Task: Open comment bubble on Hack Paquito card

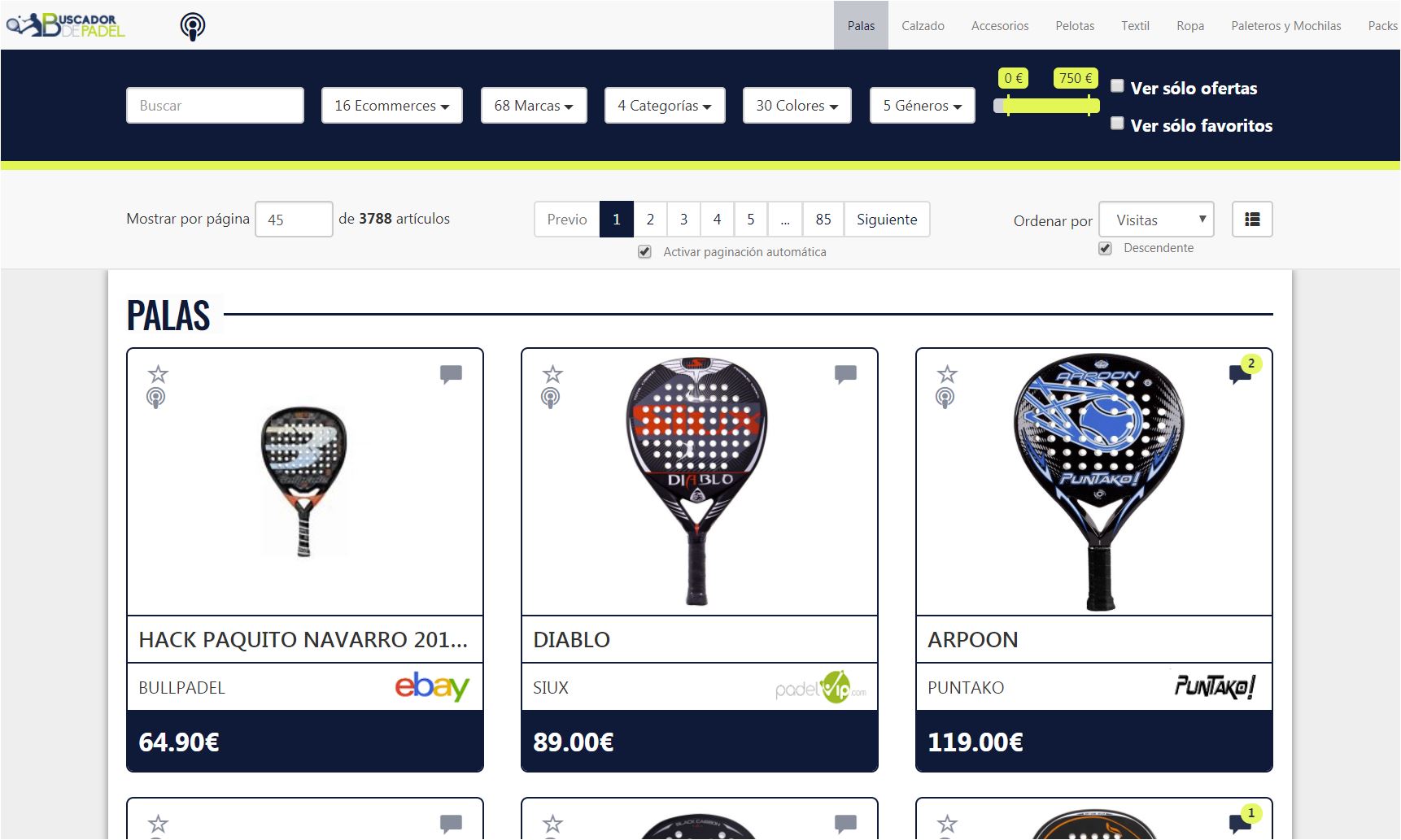Action: pos(451,374)
